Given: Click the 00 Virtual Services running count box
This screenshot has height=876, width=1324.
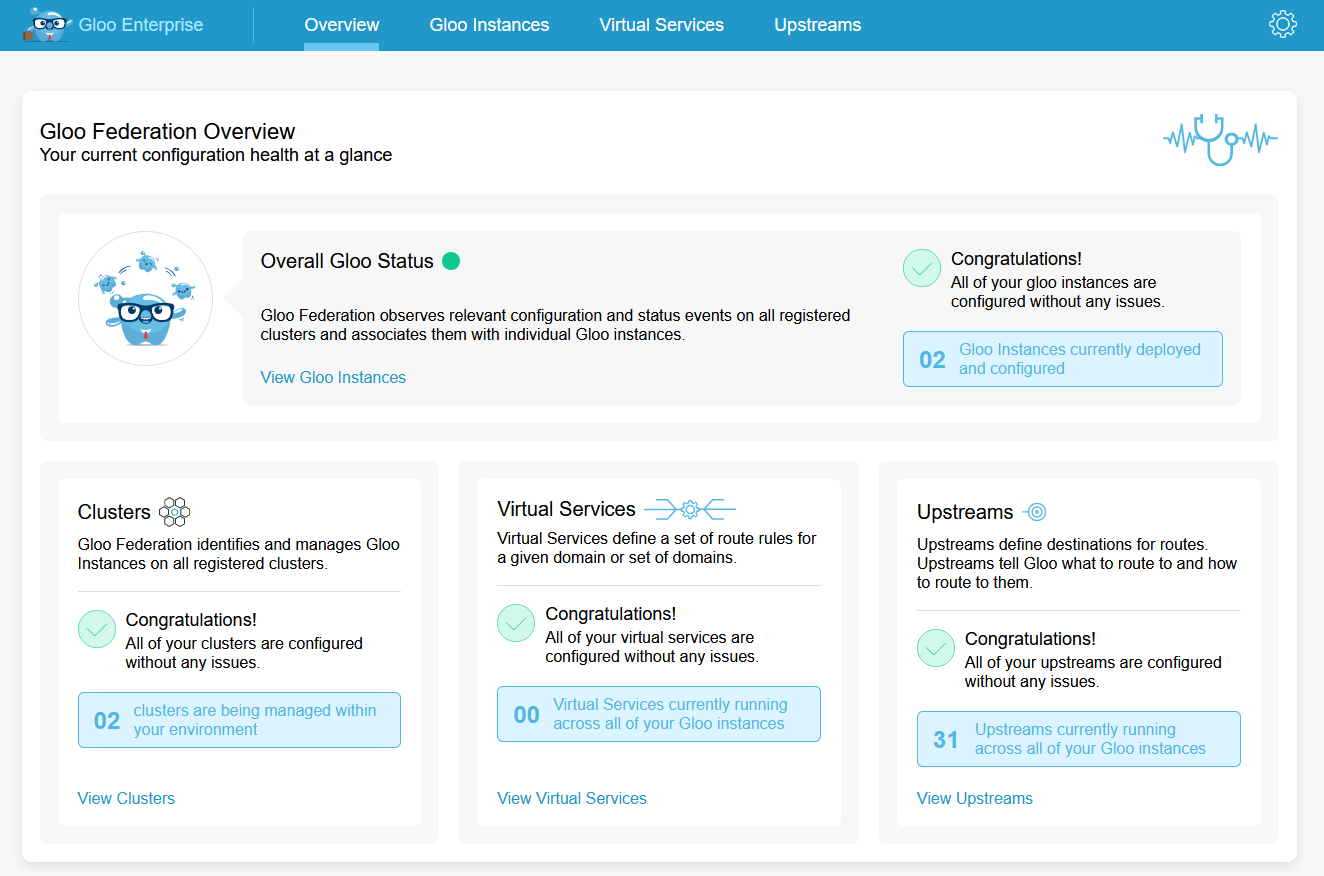Looking at the screenshot, I should click(659, 714).
